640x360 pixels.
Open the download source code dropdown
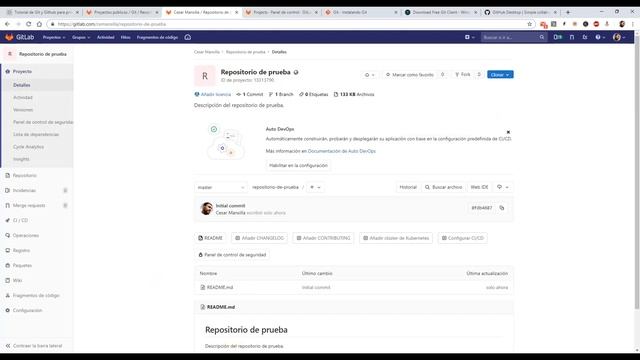coord(502,187)
